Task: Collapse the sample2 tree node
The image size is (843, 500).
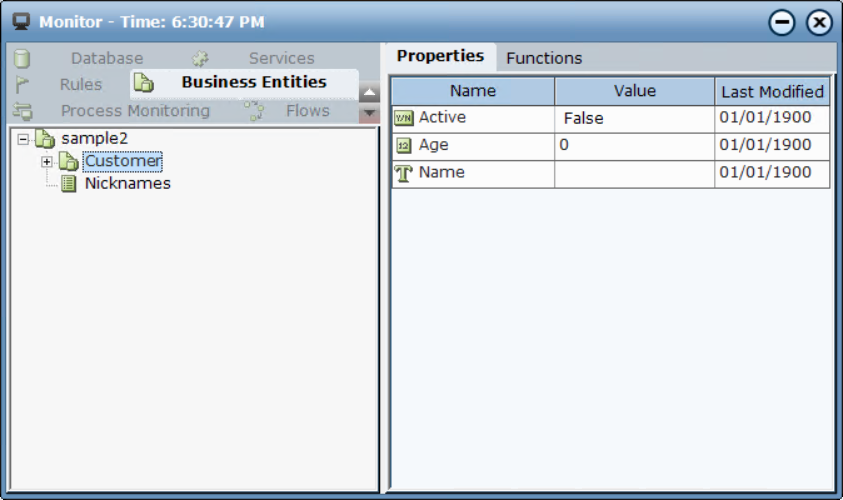Action: pos(24,138)
